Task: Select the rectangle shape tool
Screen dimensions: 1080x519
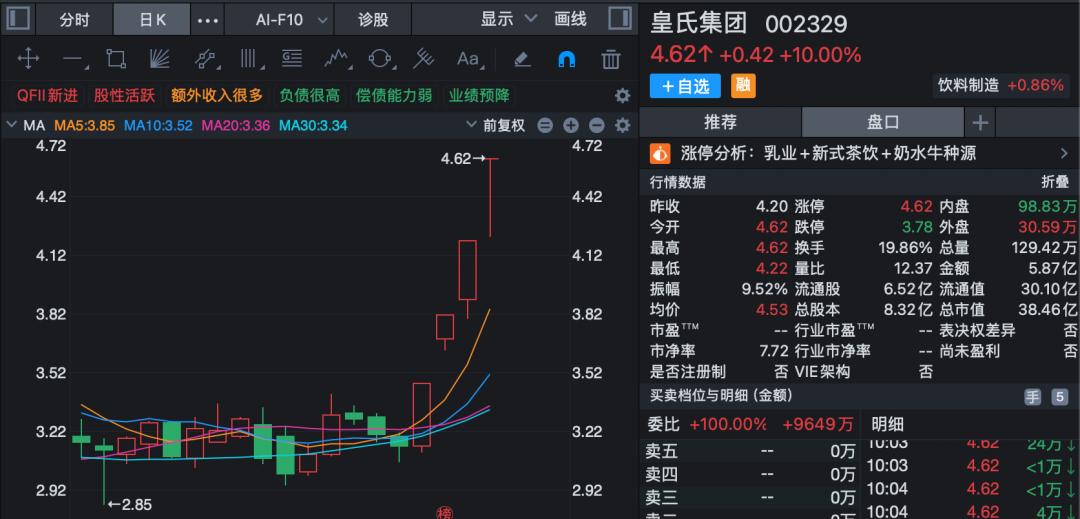Action: pos(116,59)
